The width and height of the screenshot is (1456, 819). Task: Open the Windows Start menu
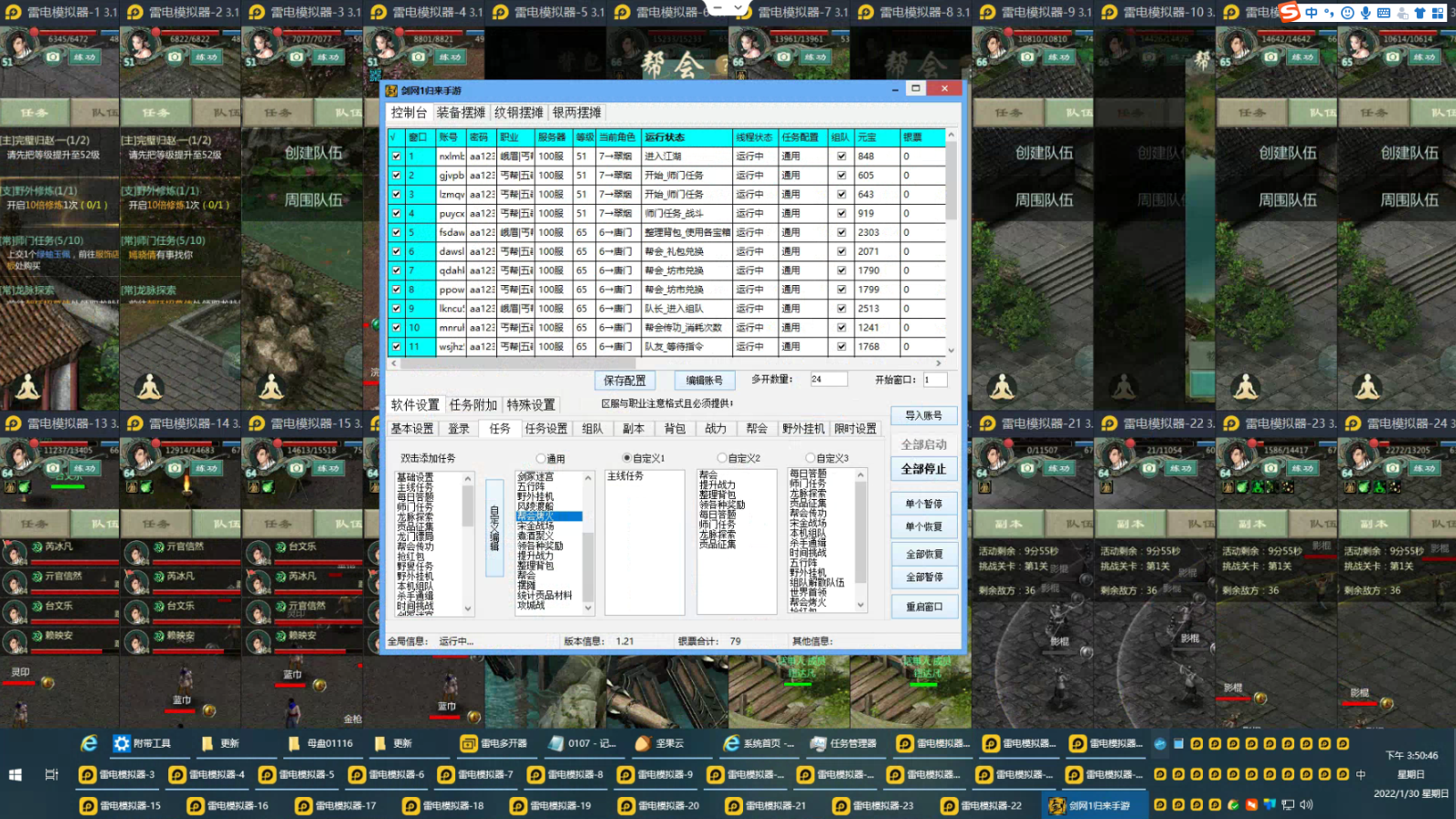(x=16, y=775)
